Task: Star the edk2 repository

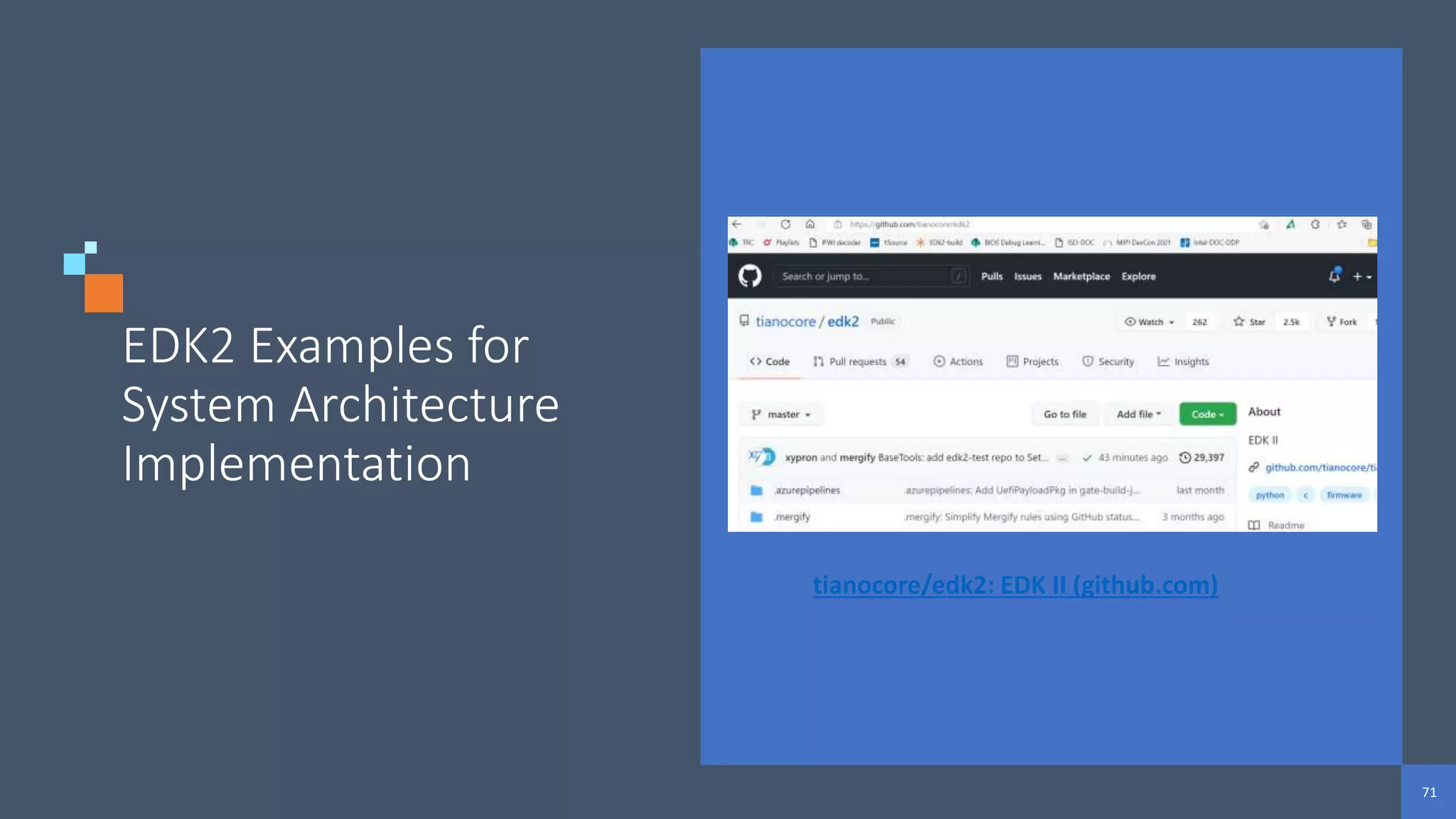Action: tap(1250, 322)
